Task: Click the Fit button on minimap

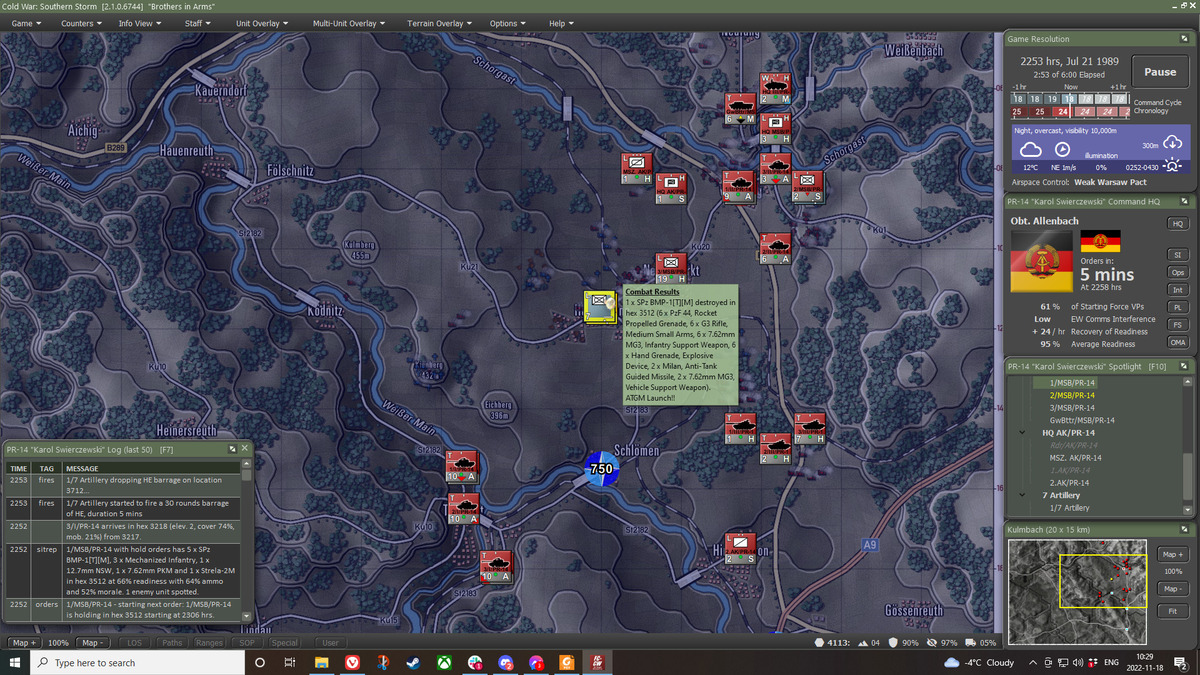Action: 1172,610
